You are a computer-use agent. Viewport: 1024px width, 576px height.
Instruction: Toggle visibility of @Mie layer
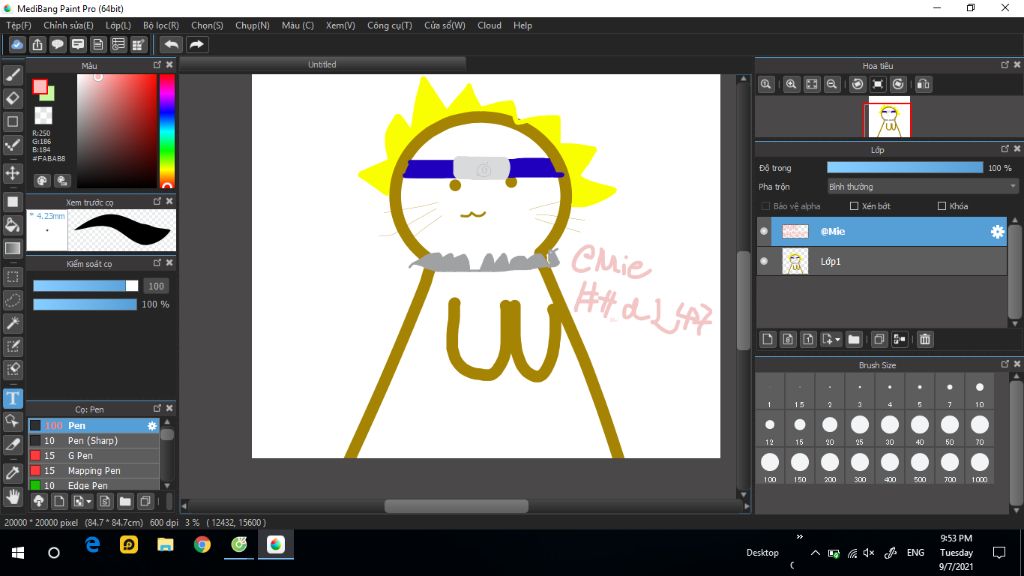(763, 231)
